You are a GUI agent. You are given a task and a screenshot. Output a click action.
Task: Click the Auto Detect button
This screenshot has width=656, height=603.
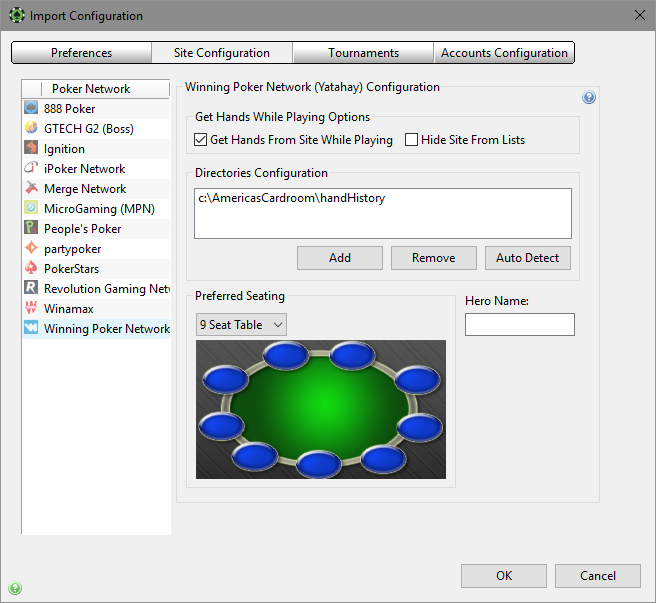coord(528,258)
